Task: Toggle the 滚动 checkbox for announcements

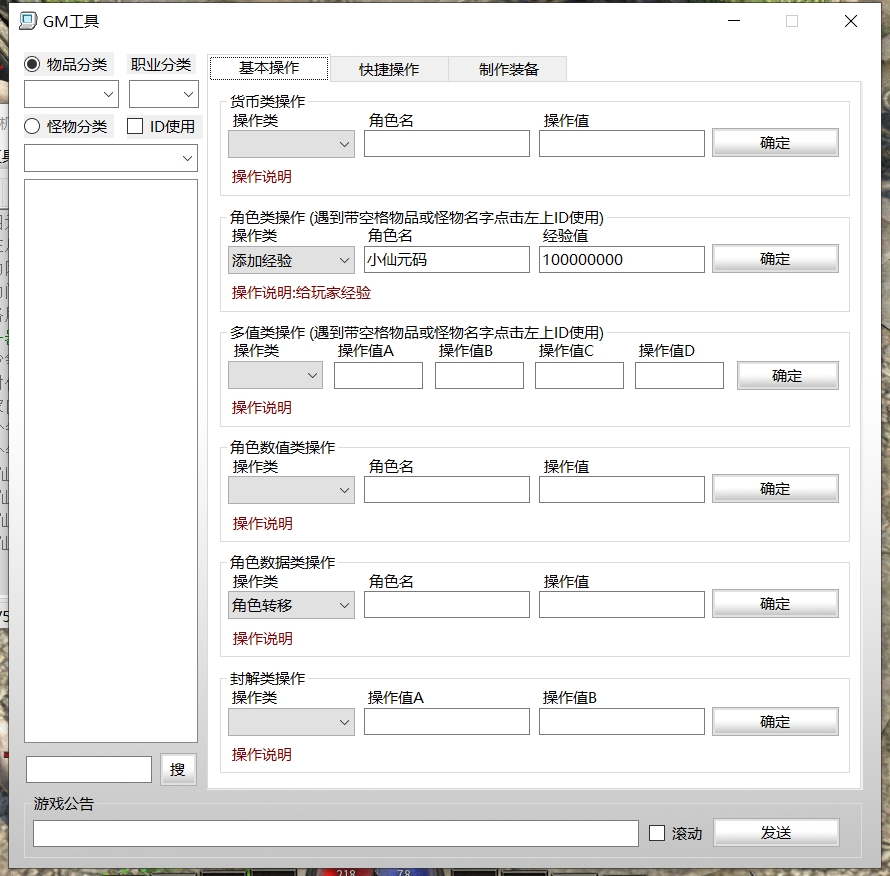Action: point(657,833)
